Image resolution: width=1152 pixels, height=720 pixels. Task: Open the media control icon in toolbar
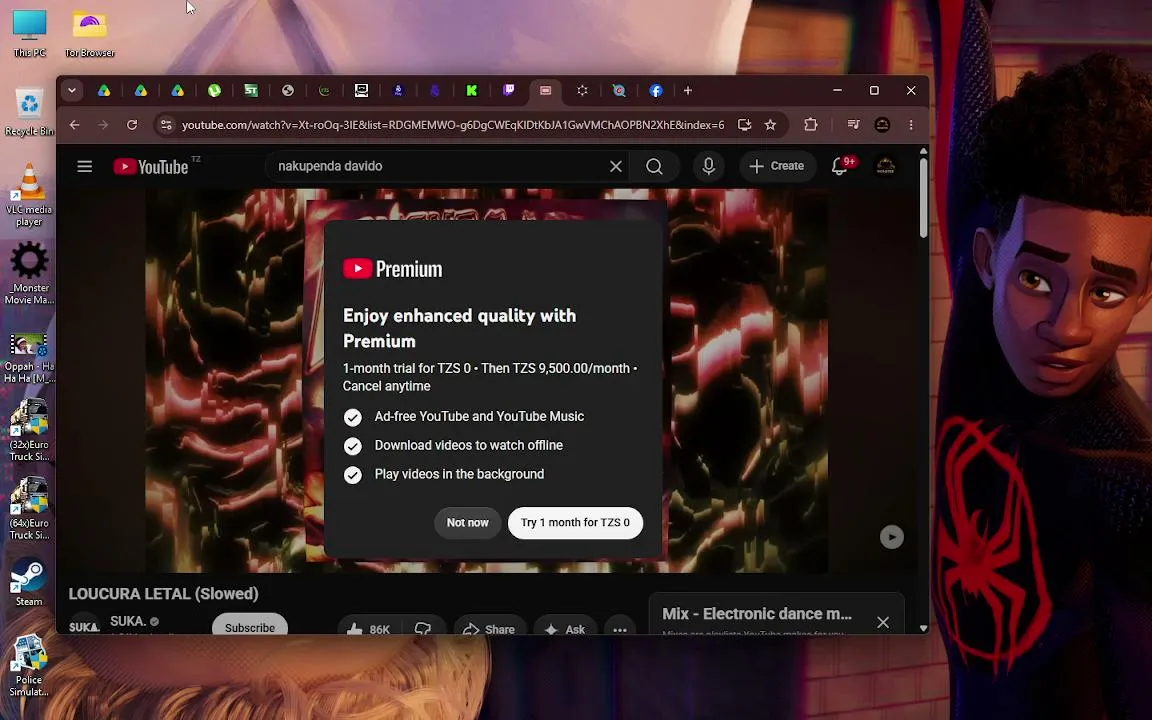click(x=853, y=125)
